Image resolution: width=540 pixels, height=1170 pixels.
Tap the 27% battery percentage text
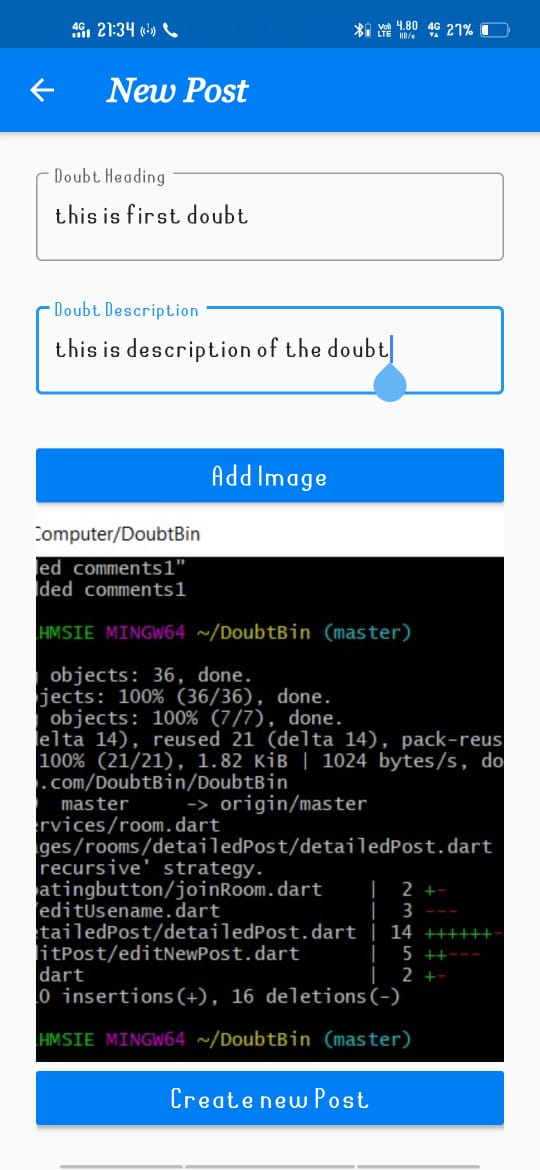[460, 31]
